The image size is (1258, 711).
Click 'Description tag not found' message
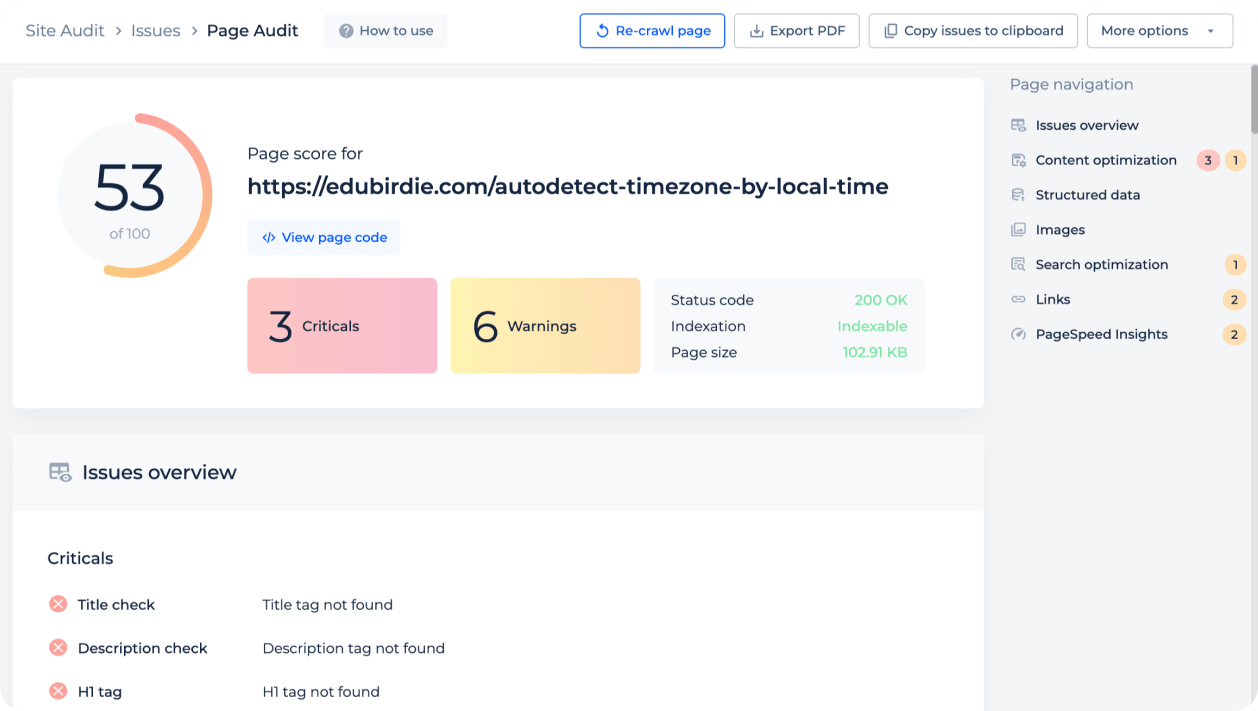(353, 648)
